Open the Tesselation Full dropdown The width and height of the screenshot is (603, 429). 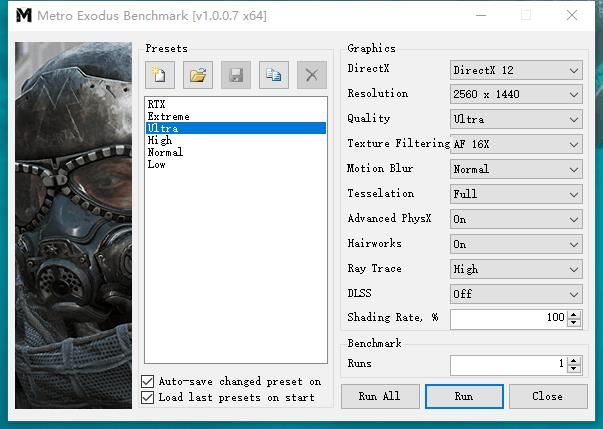pos(516,194)
